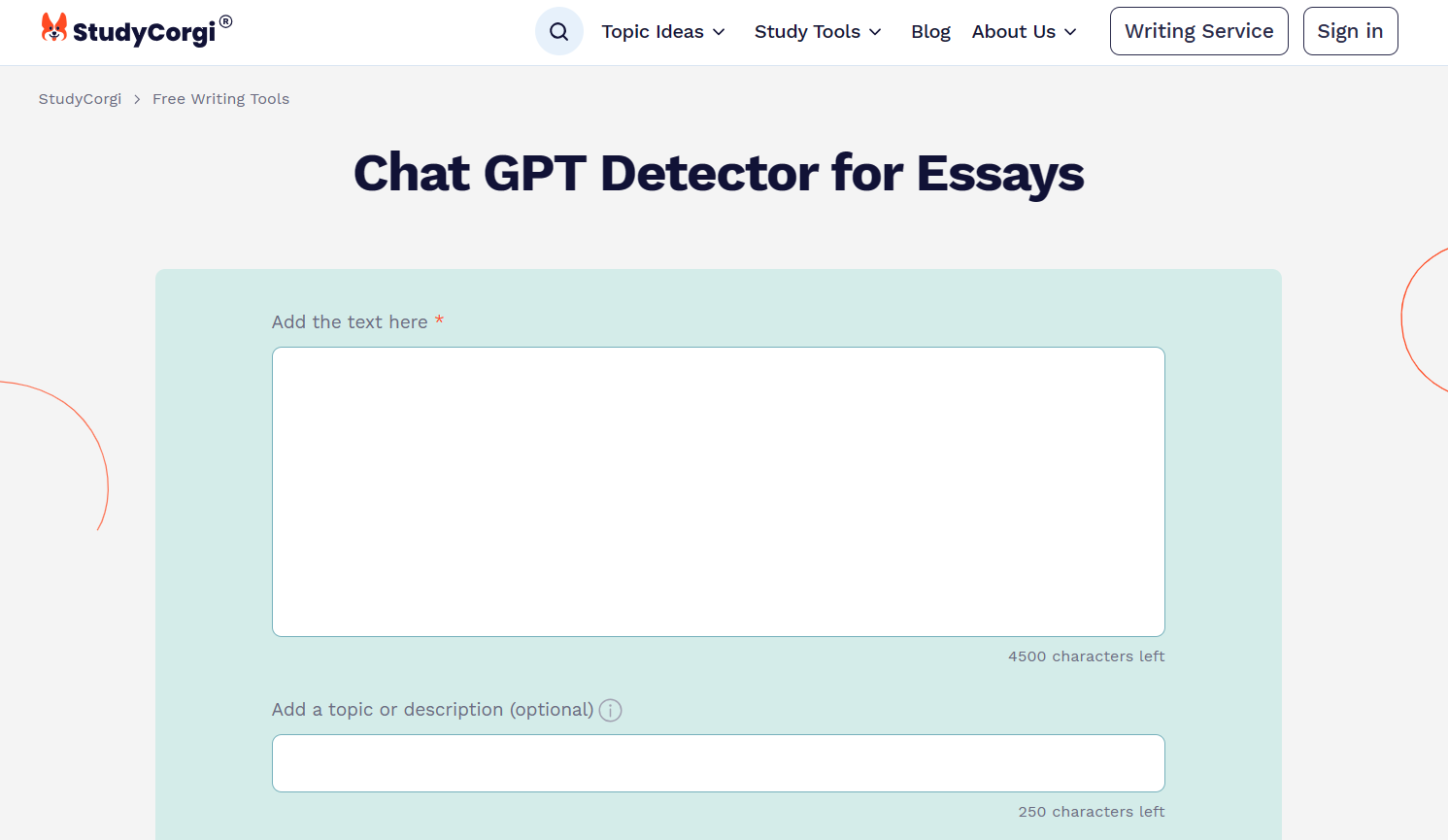Click the "Add the text here" label
1448x840 pixels.
point(350,322)
